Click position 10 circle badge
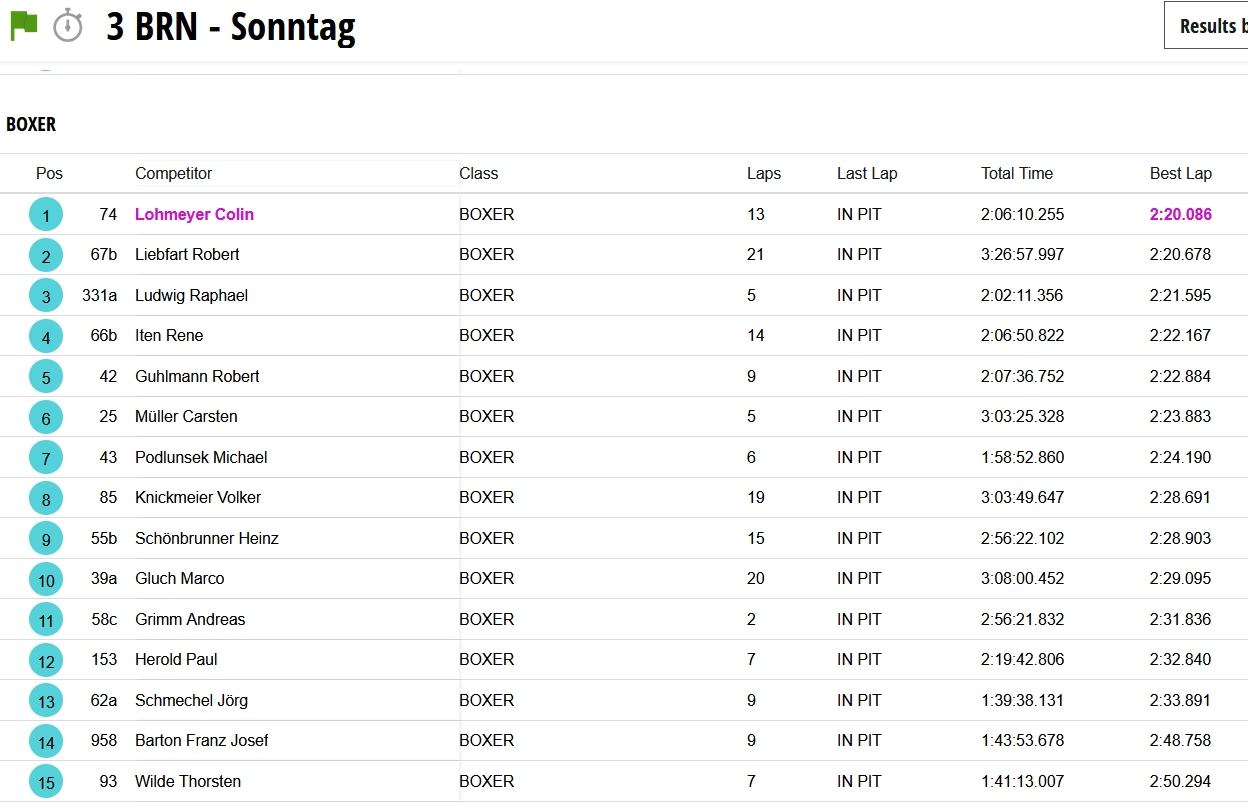Screen dimensions: 1248x803 coord(46,579)
